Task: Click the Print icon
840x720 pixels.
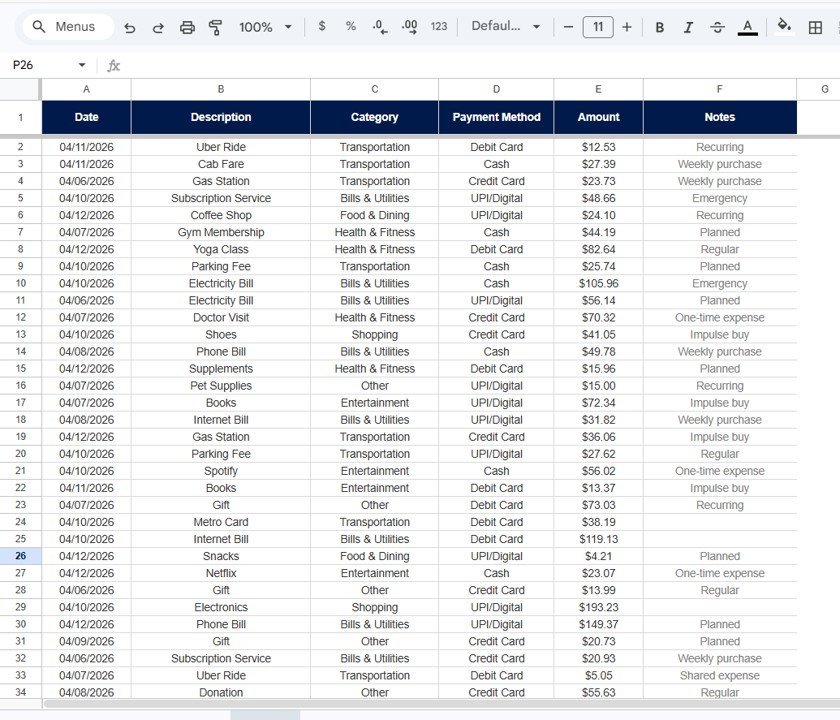Action: [x=187, y=27]
